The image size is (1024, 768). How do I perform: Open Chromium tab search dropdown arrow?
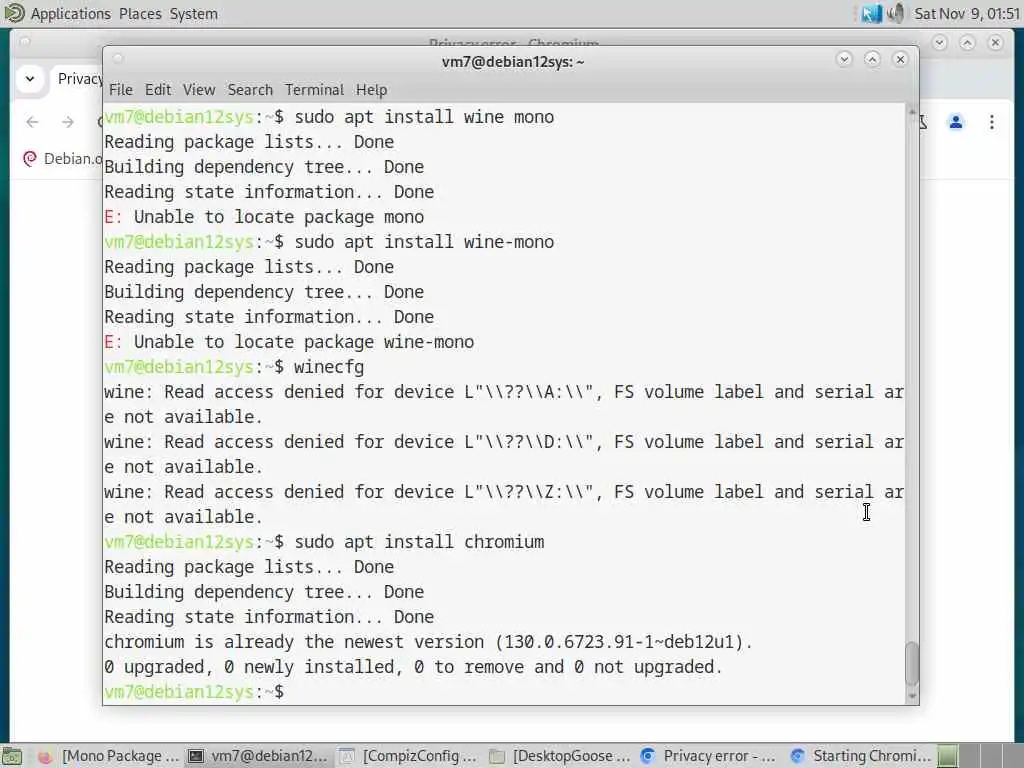(x=30, y=79)
